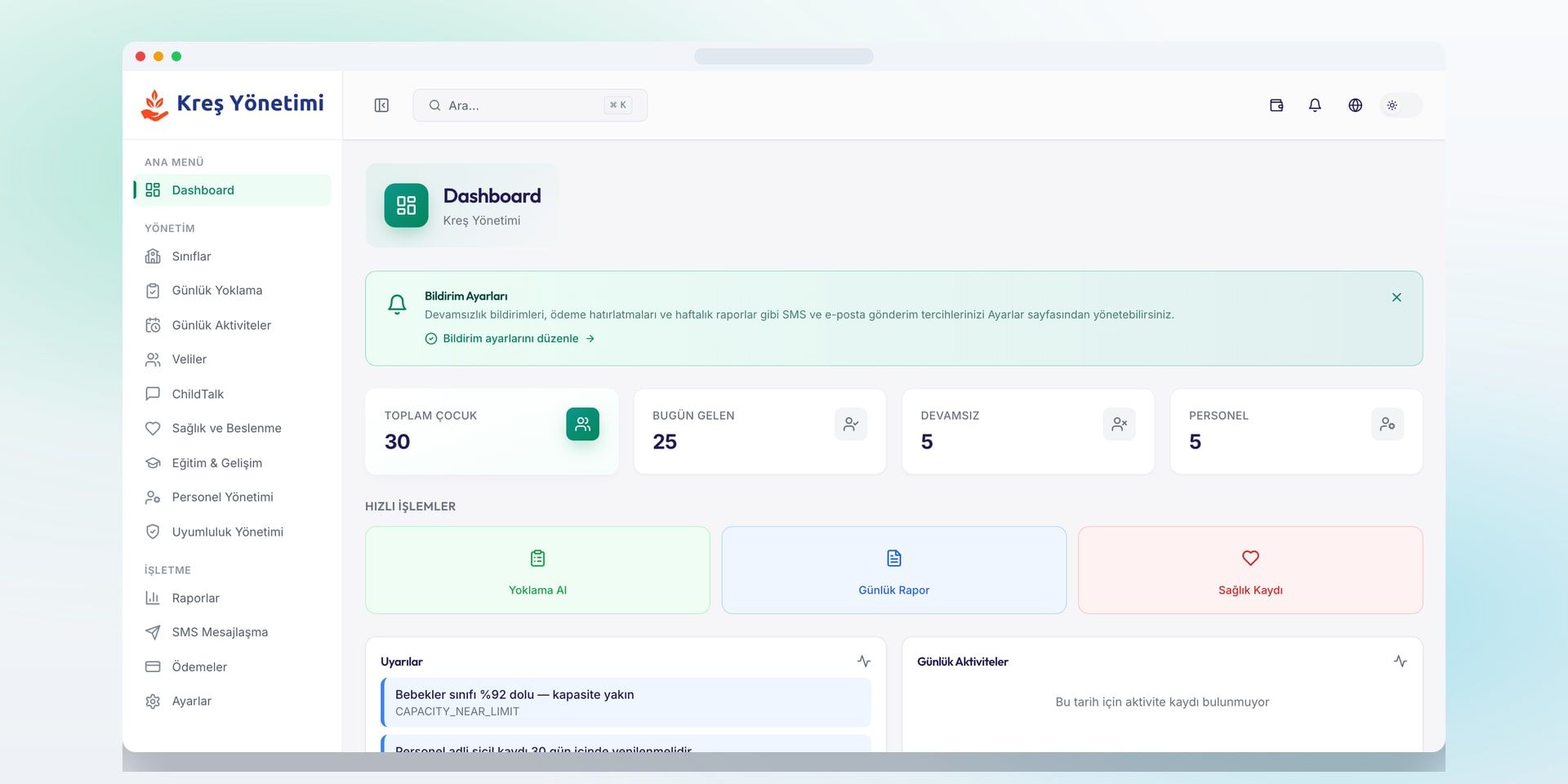Image resolution: width=1568 pixels, height=784 pixels.
Task: Click the Toplam Çocuk green users icon
Action: pos(582,424)
